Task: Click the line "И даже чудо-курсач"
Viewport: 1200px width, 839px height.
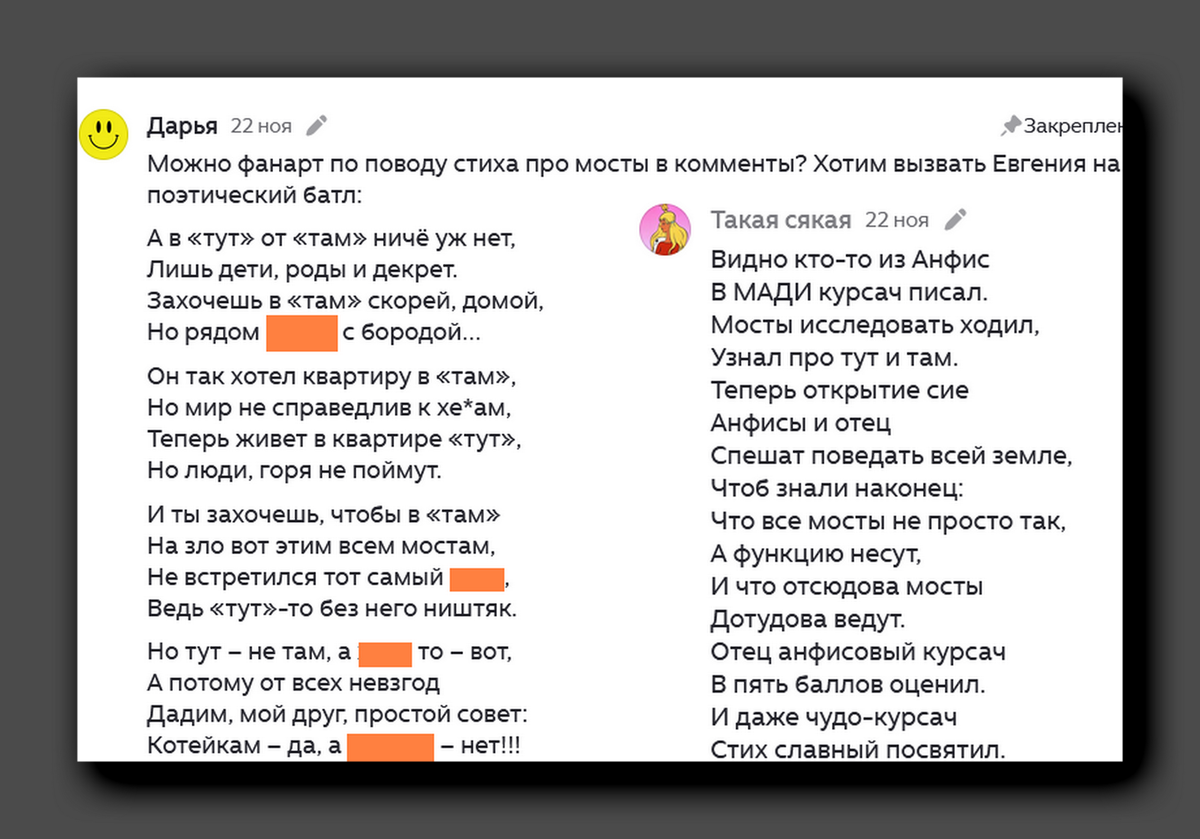Action: [834, 718]
